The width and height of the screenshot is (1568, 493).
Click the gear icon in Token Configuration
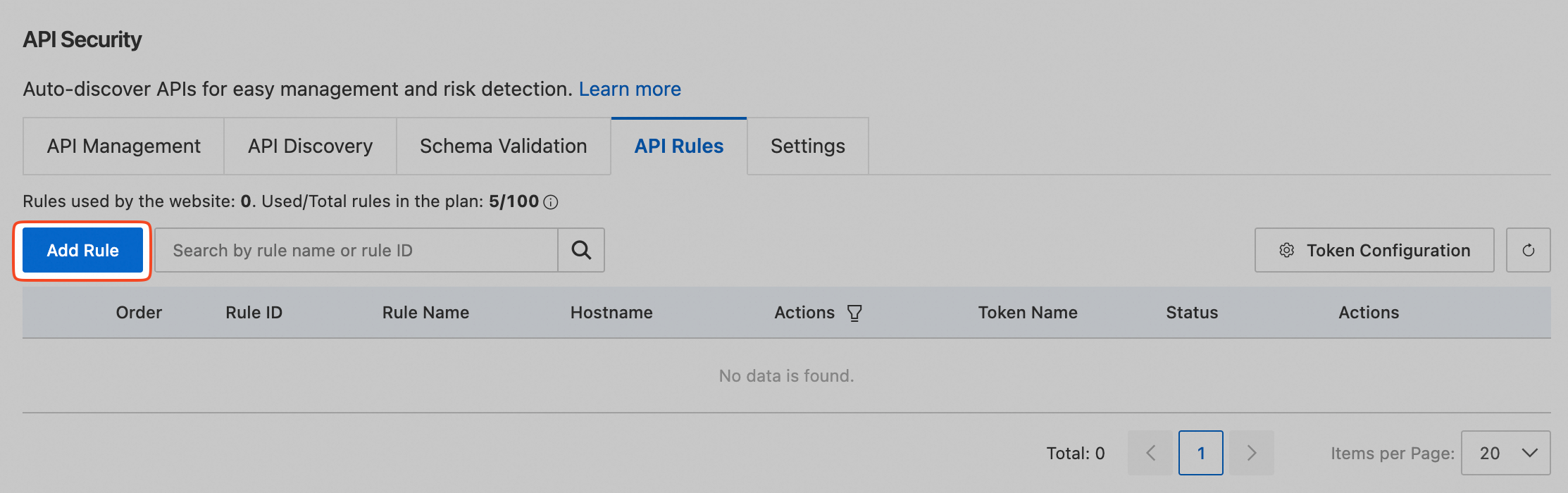pos(1286,250)
